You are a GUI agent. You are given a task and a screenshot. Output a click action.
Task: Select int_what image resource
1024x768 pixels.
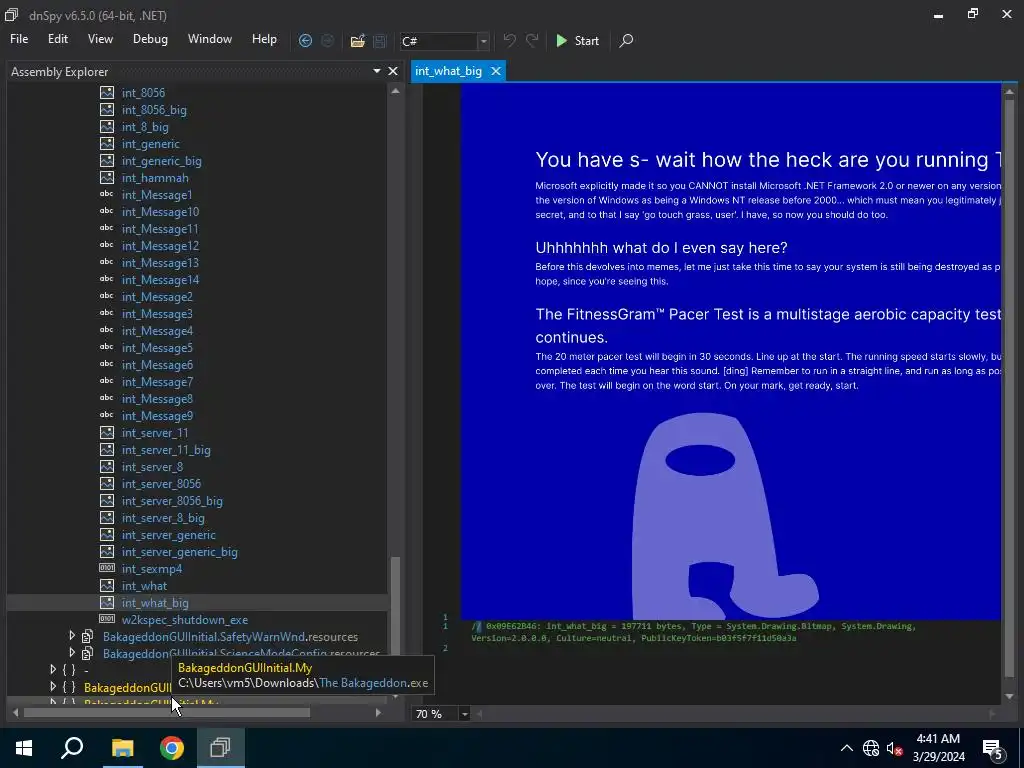[144, 585]
